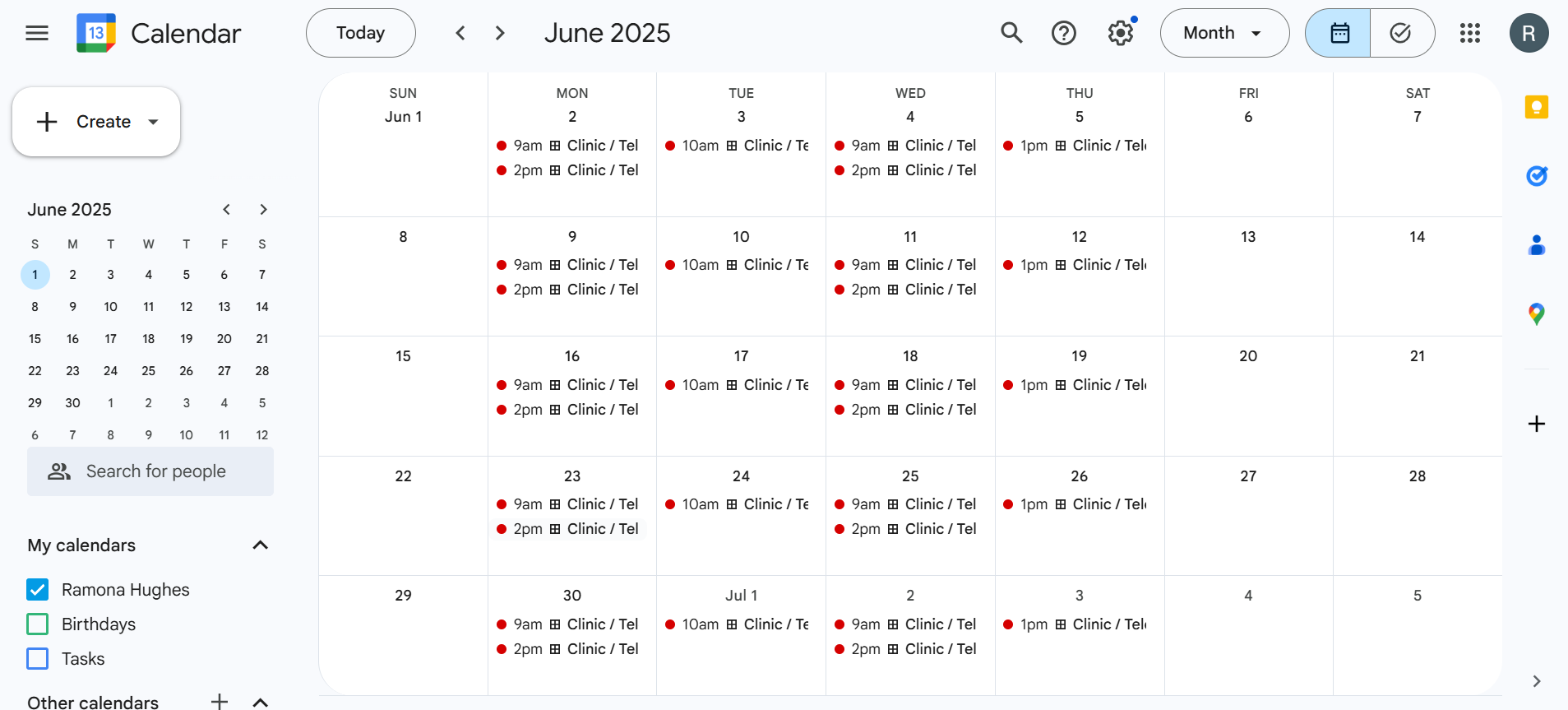This screenshot has width=1568, height=710.
Task: Switch to the Tasks view tab
Action: [x=1401, y=33]
